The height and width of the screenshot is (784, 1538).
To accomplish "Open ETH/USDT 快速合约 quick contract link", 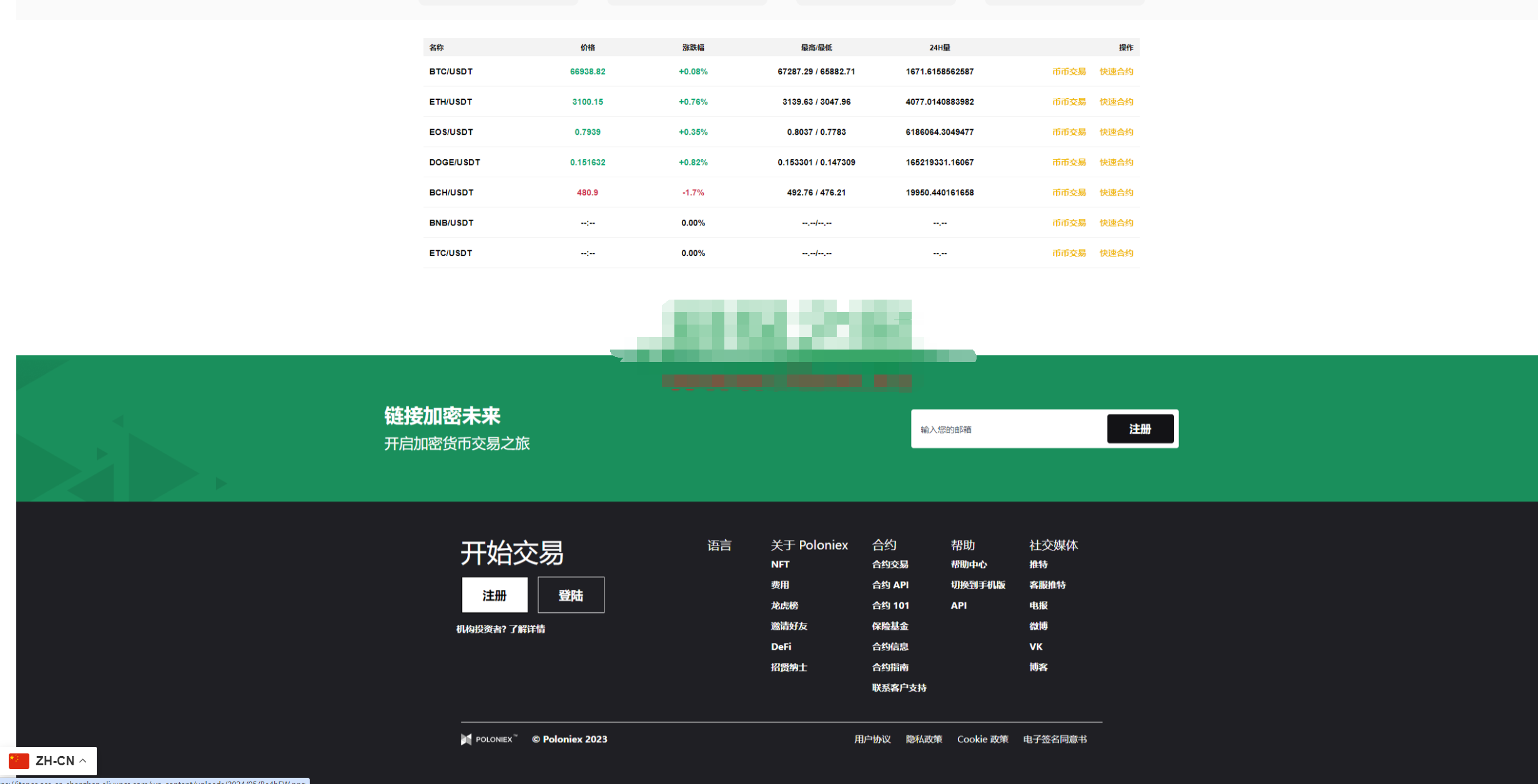I will 1116,102.
